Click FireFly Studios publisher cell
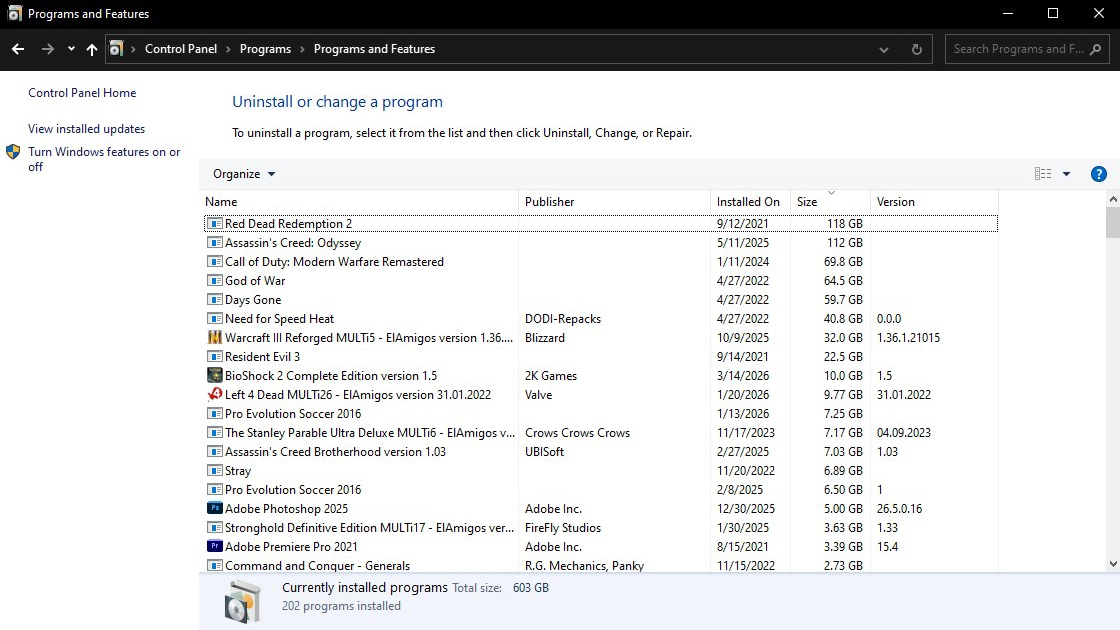The height and width of the screenshot is (630, 1120). click(x=563, y=527)
